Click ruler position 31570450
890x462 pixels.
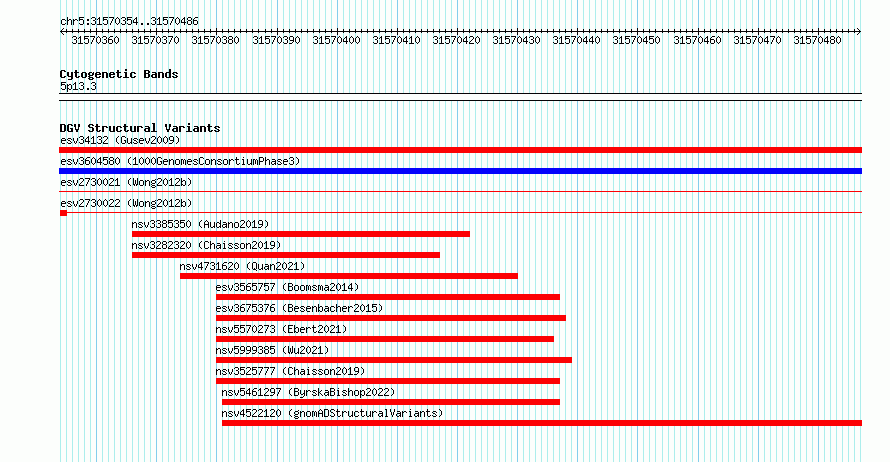(637, 40)
